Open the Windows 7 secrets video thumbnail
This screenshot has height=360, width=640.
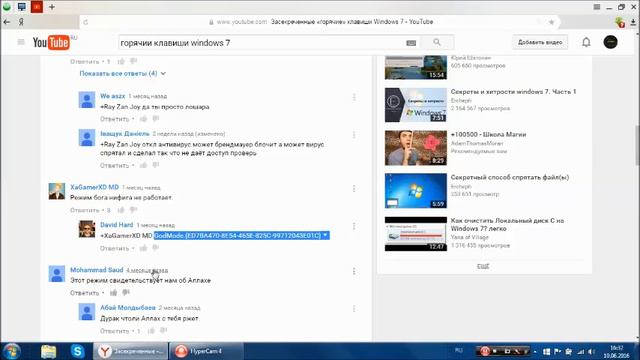(416, 105)
